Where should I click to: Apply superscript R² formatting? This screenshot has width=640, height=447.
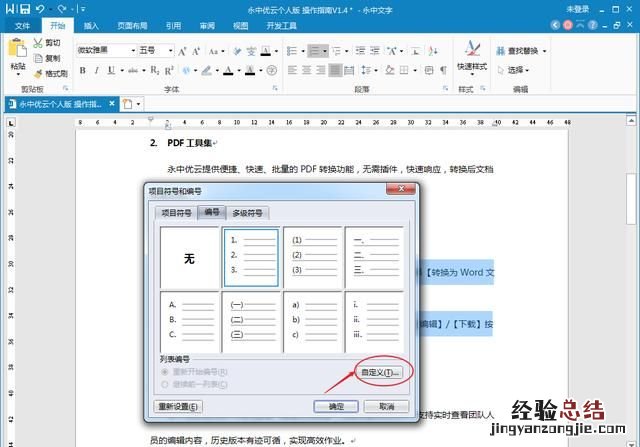point(169,71)
